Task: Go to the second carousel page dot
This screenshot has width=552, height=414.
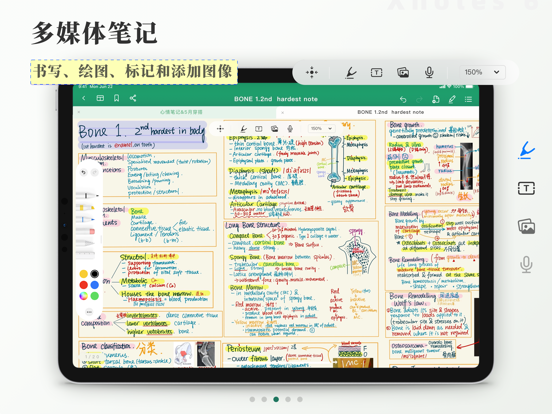Action: tap(264, 399)
